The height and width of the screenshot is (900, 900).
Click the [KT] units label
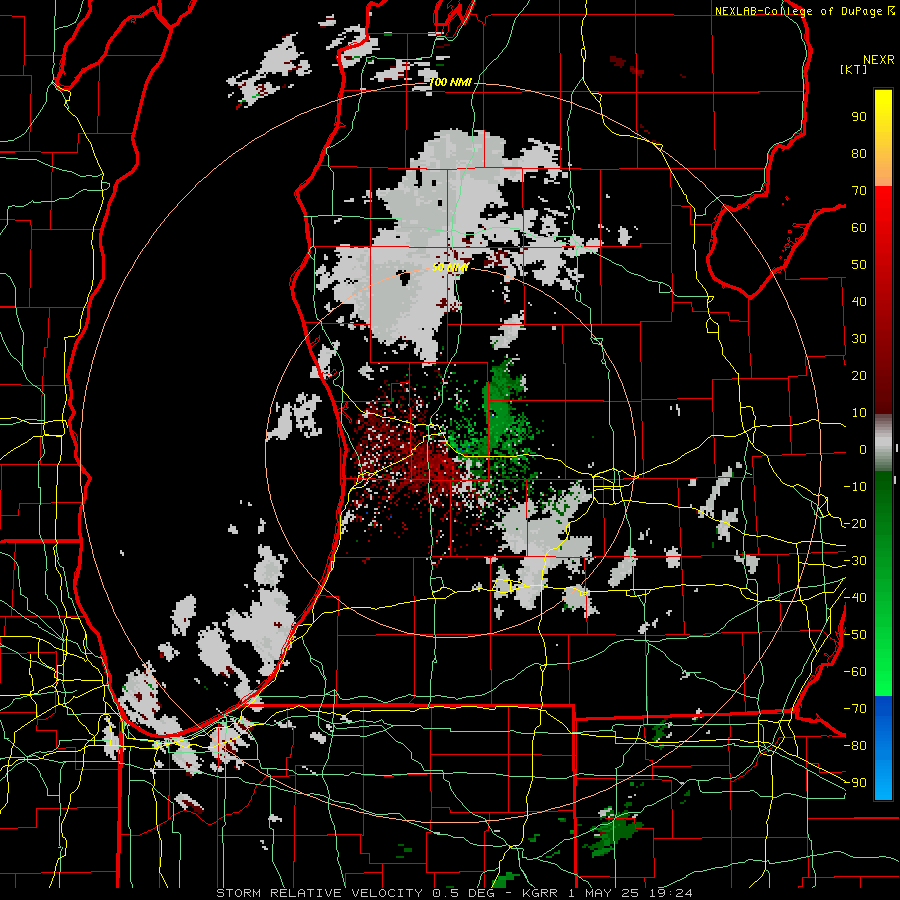[x=854, y=69]
